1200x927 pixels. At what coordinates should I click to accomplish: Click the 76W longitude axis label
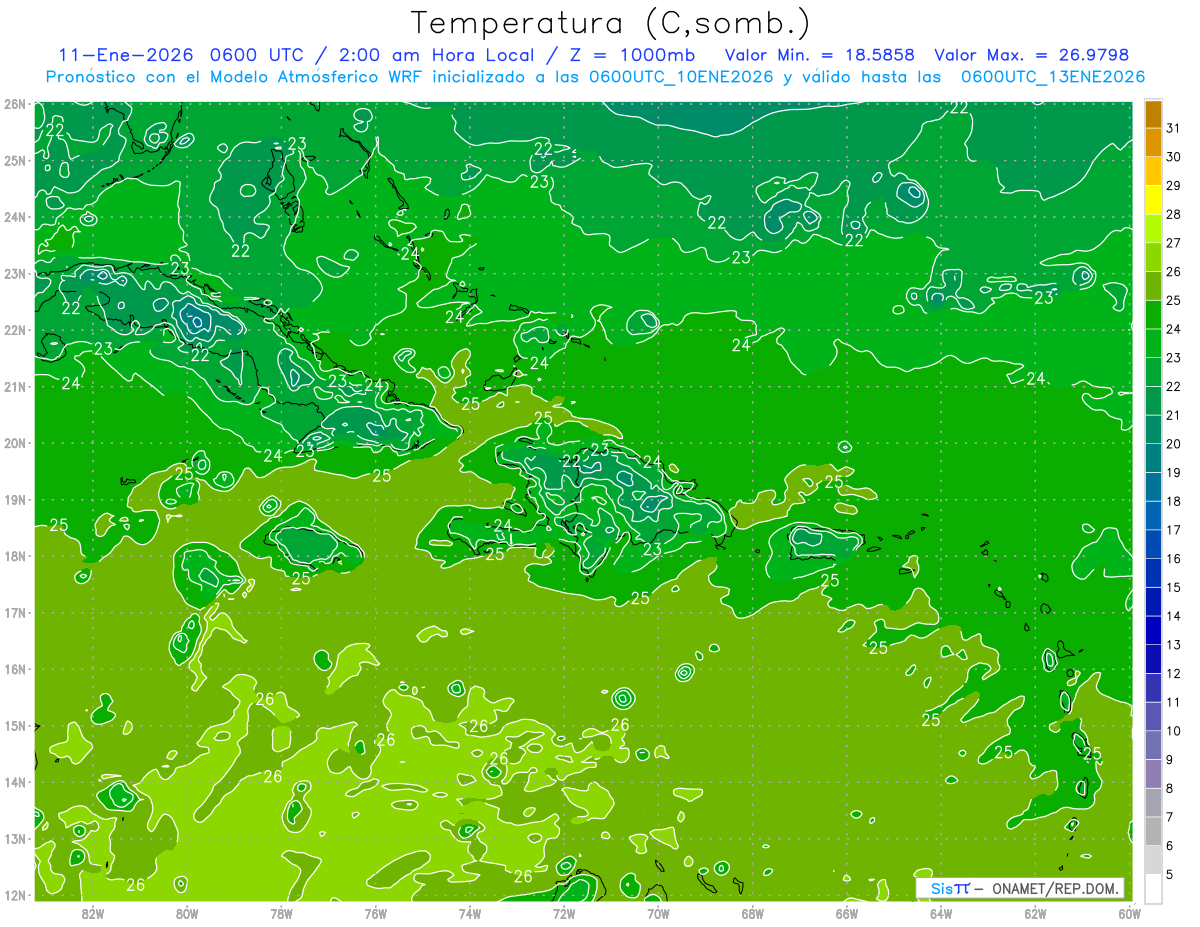pyautogui.click(x=375, y=914)
